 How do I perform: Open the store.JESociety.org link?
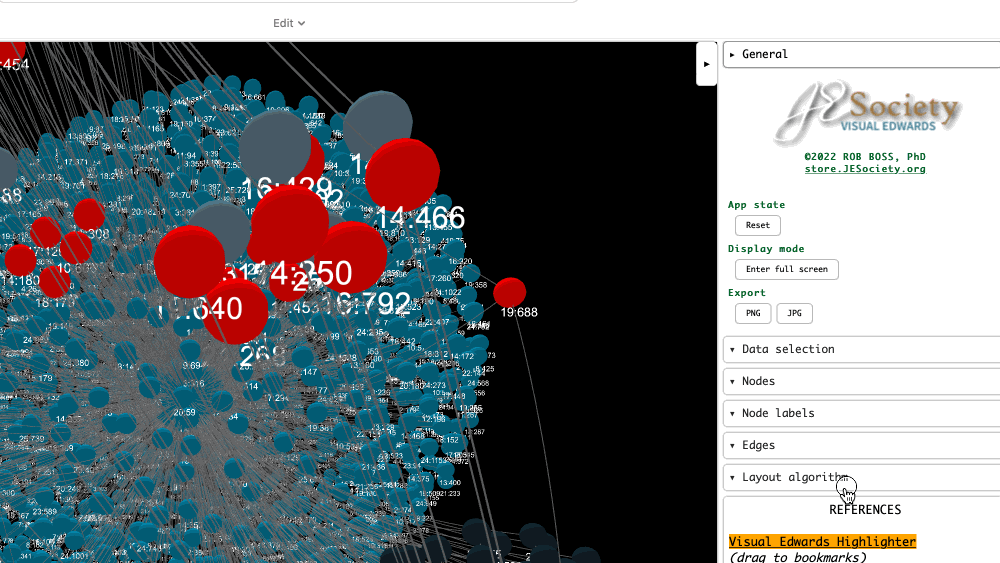865,169
